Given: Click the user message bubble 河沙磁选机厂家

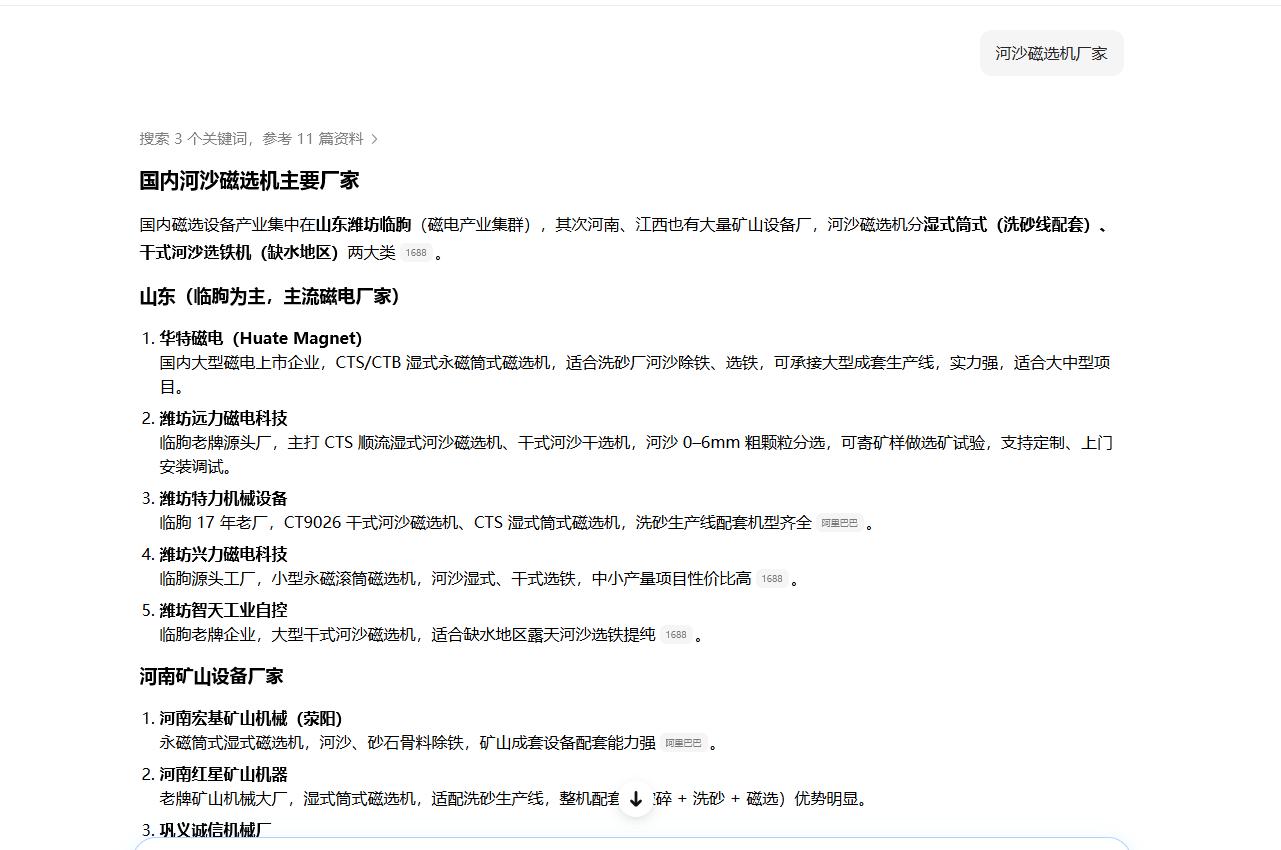Looking at the screenshot, I should coord(1051,53).
